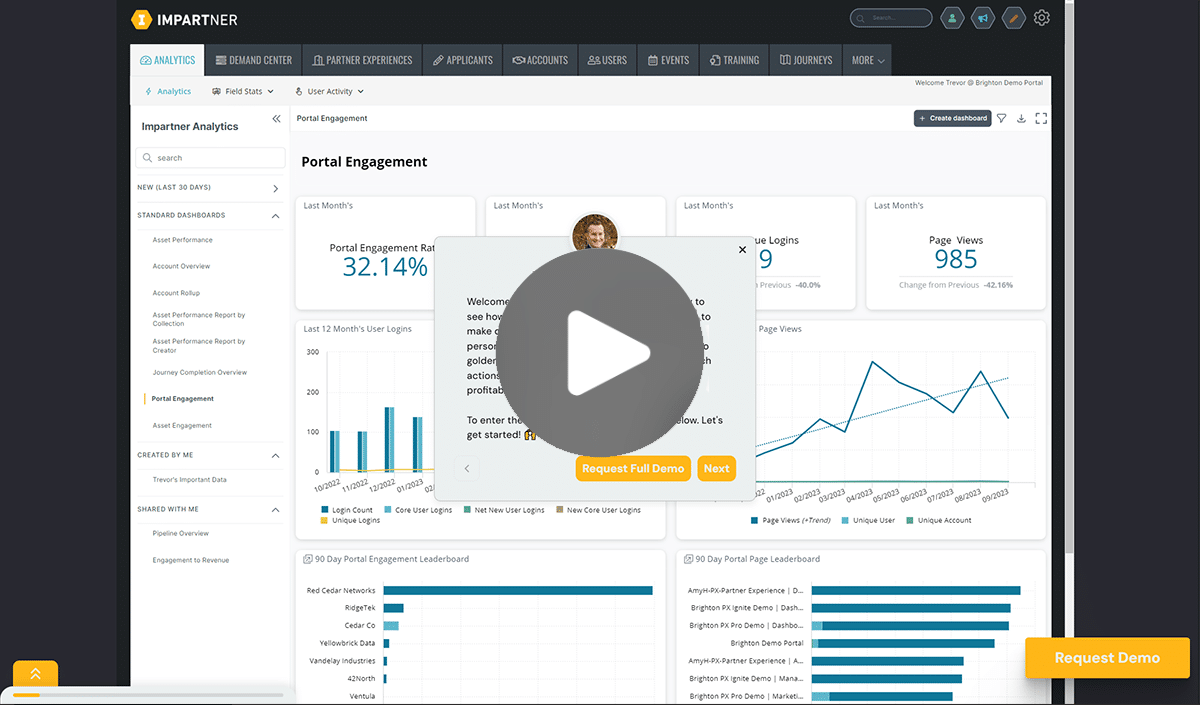Expand the More menu
Image resolution: width=1200 pixels, height=705 pixels.
click(x=867, y=60)
